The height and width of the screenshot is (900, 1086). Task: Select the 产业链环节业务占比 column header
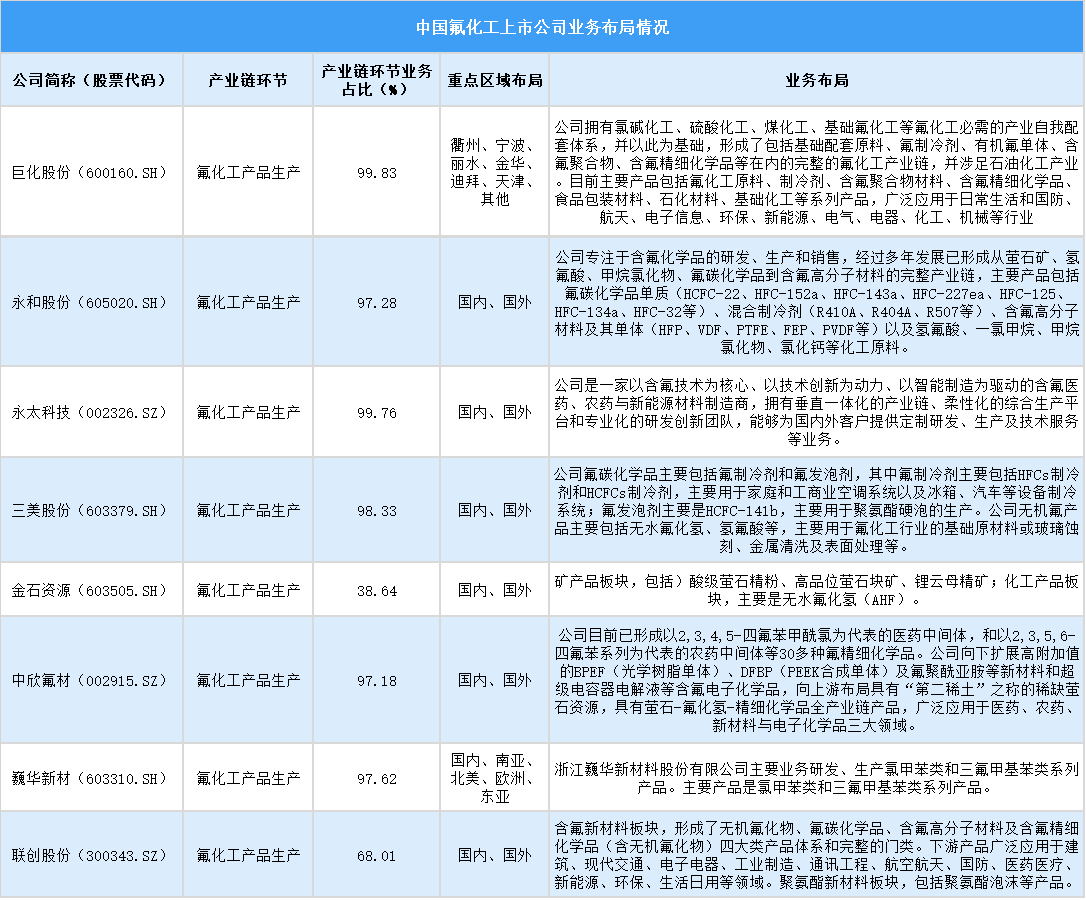376,80
